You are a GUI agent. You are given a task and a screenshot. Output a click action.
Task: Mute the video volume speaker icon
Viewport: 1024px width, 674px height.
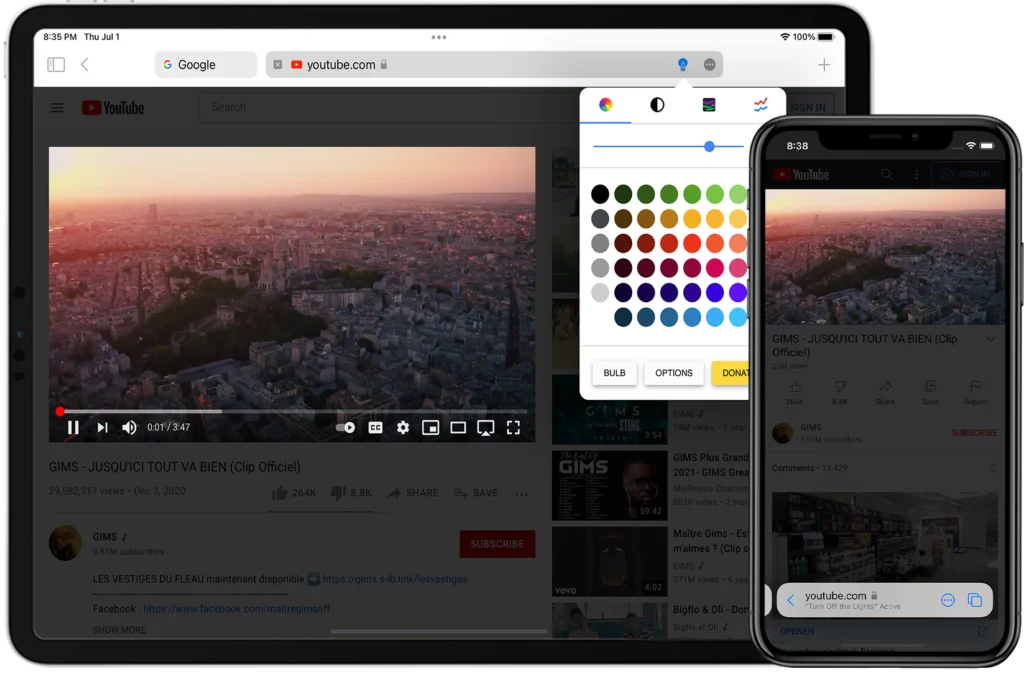(129, 428)
